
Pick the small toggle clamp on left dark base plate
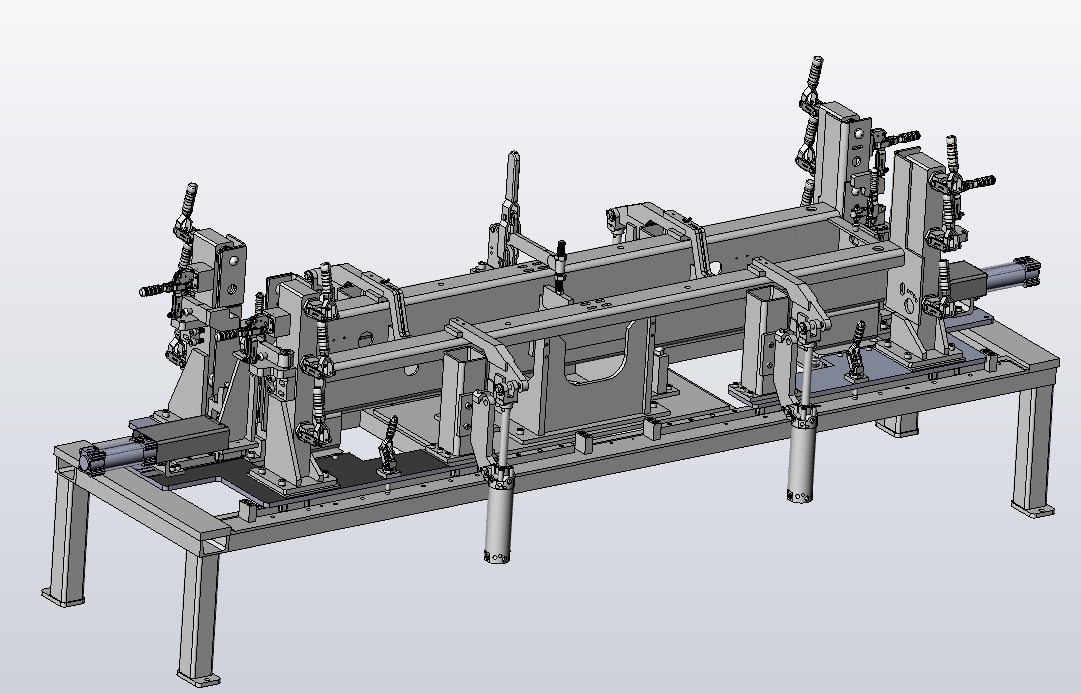[388, 447]
